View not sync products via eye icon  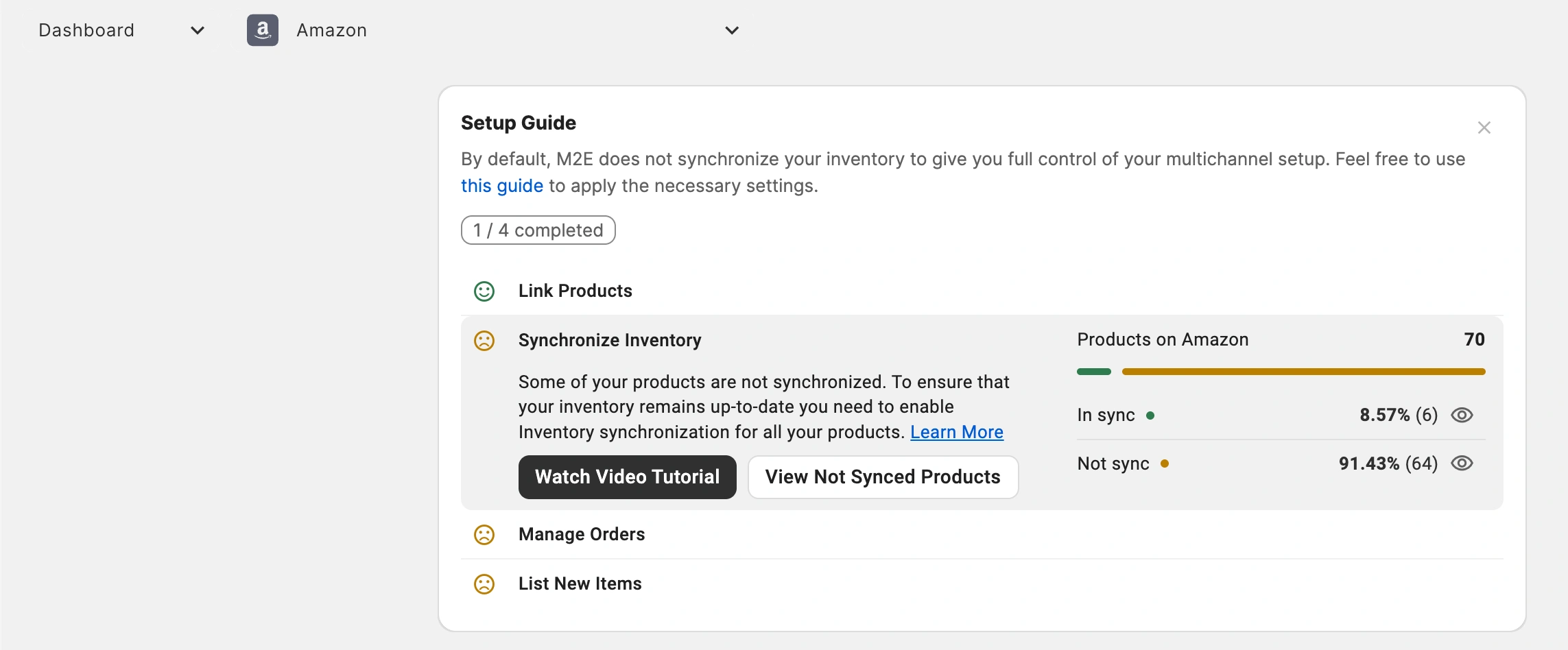[1462, 464]
